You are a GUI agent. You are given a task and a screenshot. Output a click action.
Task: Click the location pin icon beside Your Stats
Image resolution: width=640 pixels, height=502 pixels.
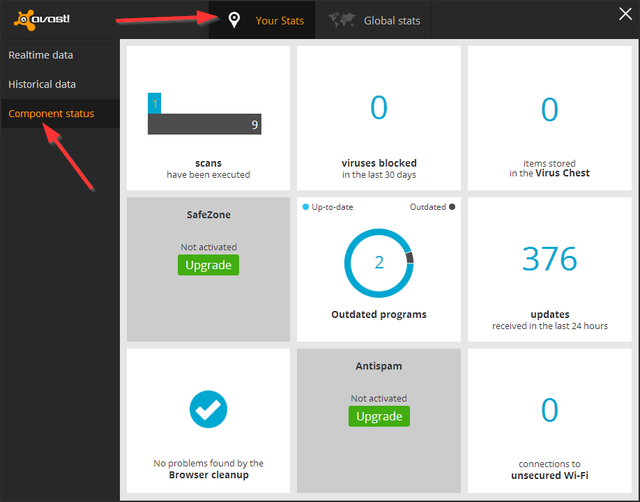coord(234,20)
